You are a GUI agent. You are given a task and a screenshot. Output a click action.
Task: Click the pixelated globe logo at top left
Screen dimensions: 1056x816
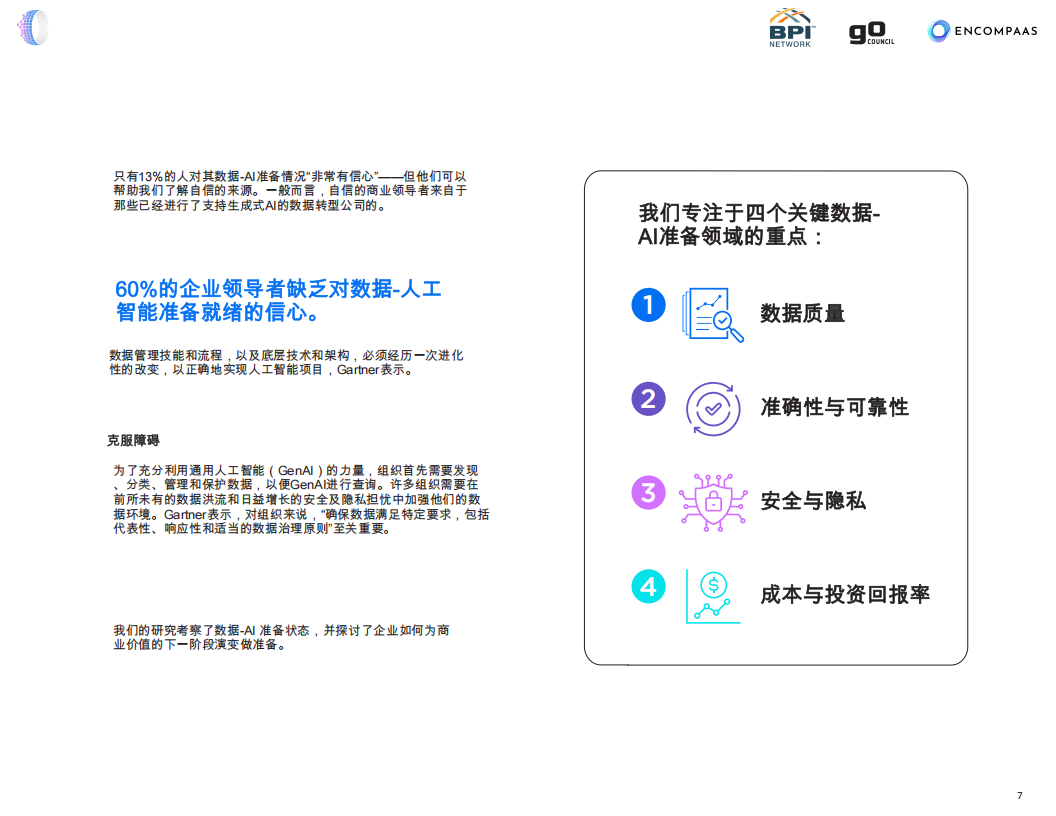pyautogui.click(x=33, y=28)
